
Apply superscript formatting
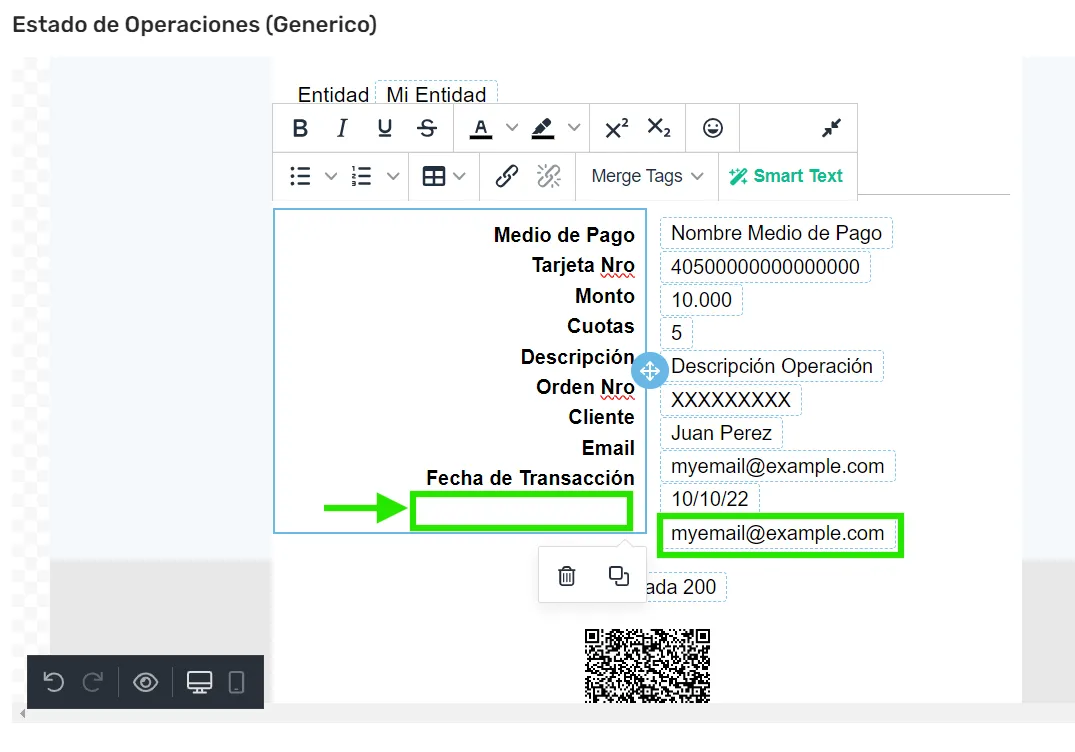click(616, 128)
